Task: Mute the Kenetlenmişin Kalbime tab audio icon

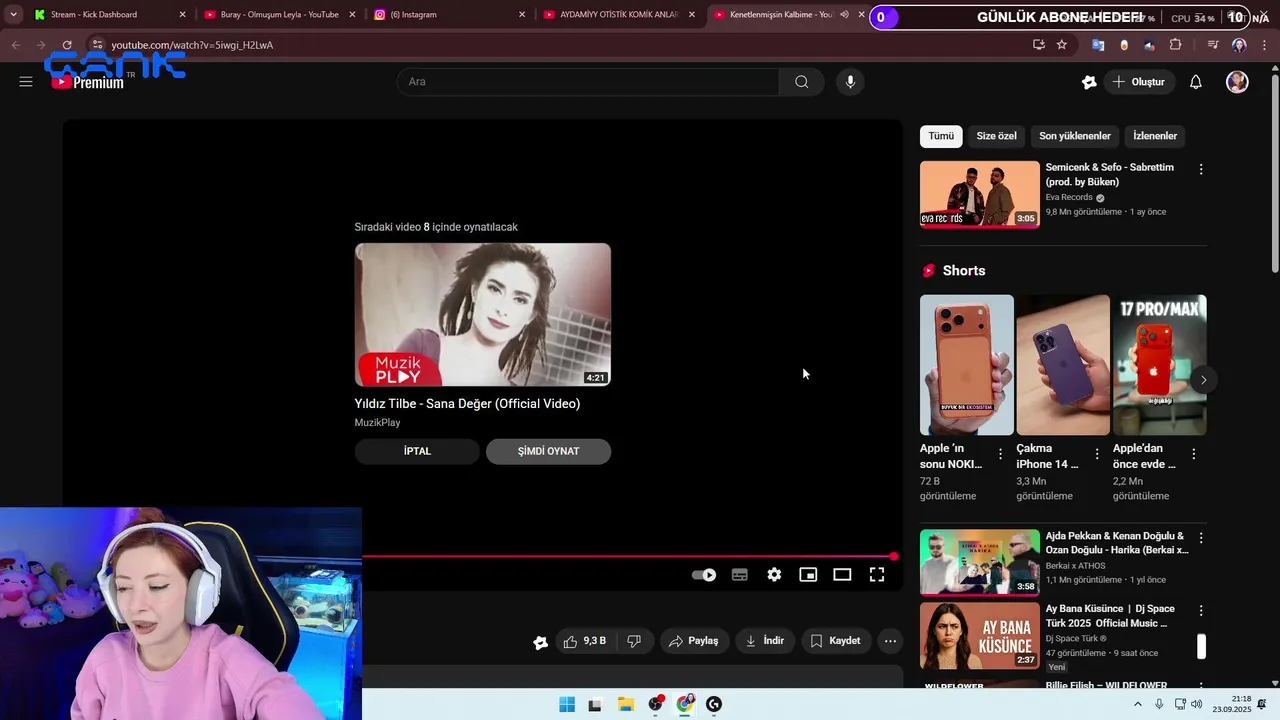Action: pos(844,15)
